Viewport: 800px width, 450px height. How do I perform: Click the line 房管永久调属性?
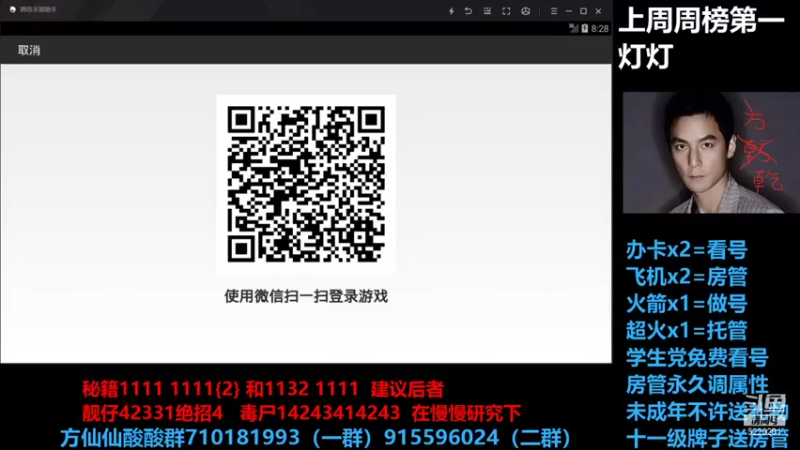[697, 385]
